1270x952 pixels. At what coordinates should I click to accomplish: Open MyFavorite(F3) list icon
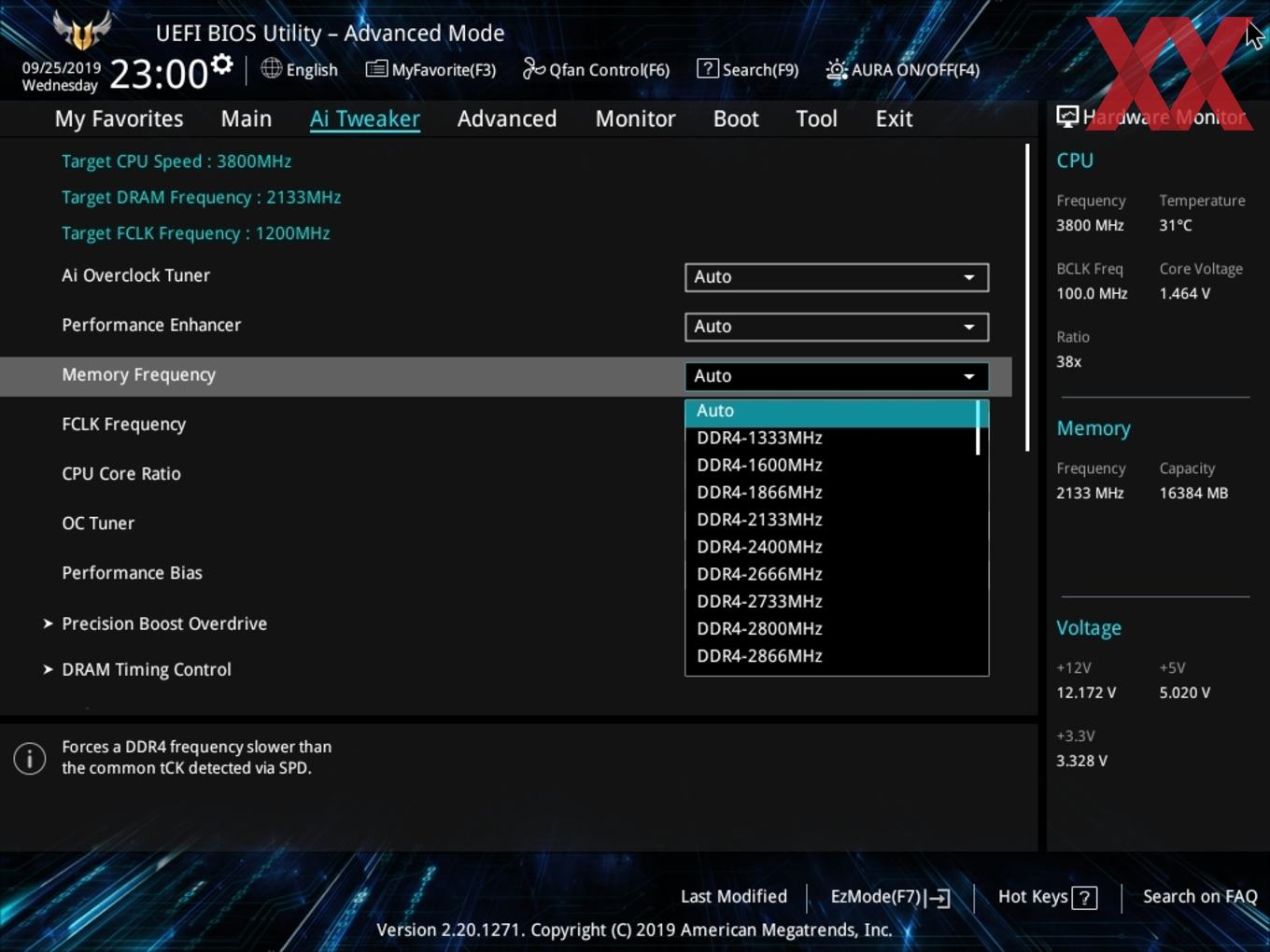376,69
